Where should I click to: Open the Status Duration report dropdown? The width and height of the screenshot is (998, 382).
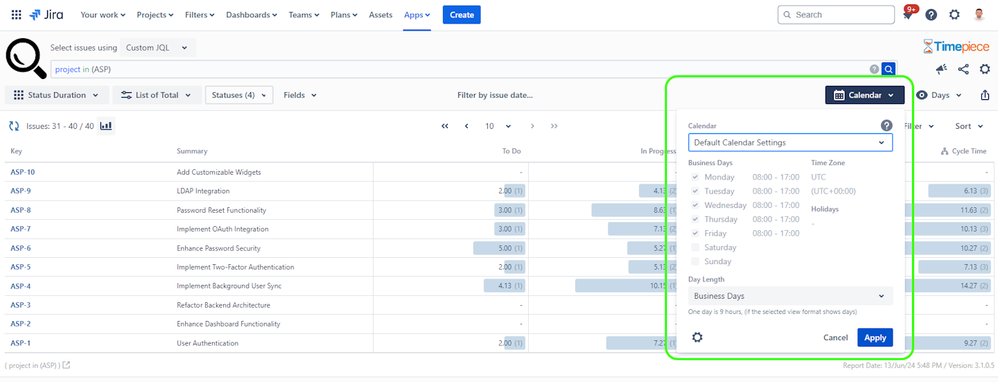57,95
